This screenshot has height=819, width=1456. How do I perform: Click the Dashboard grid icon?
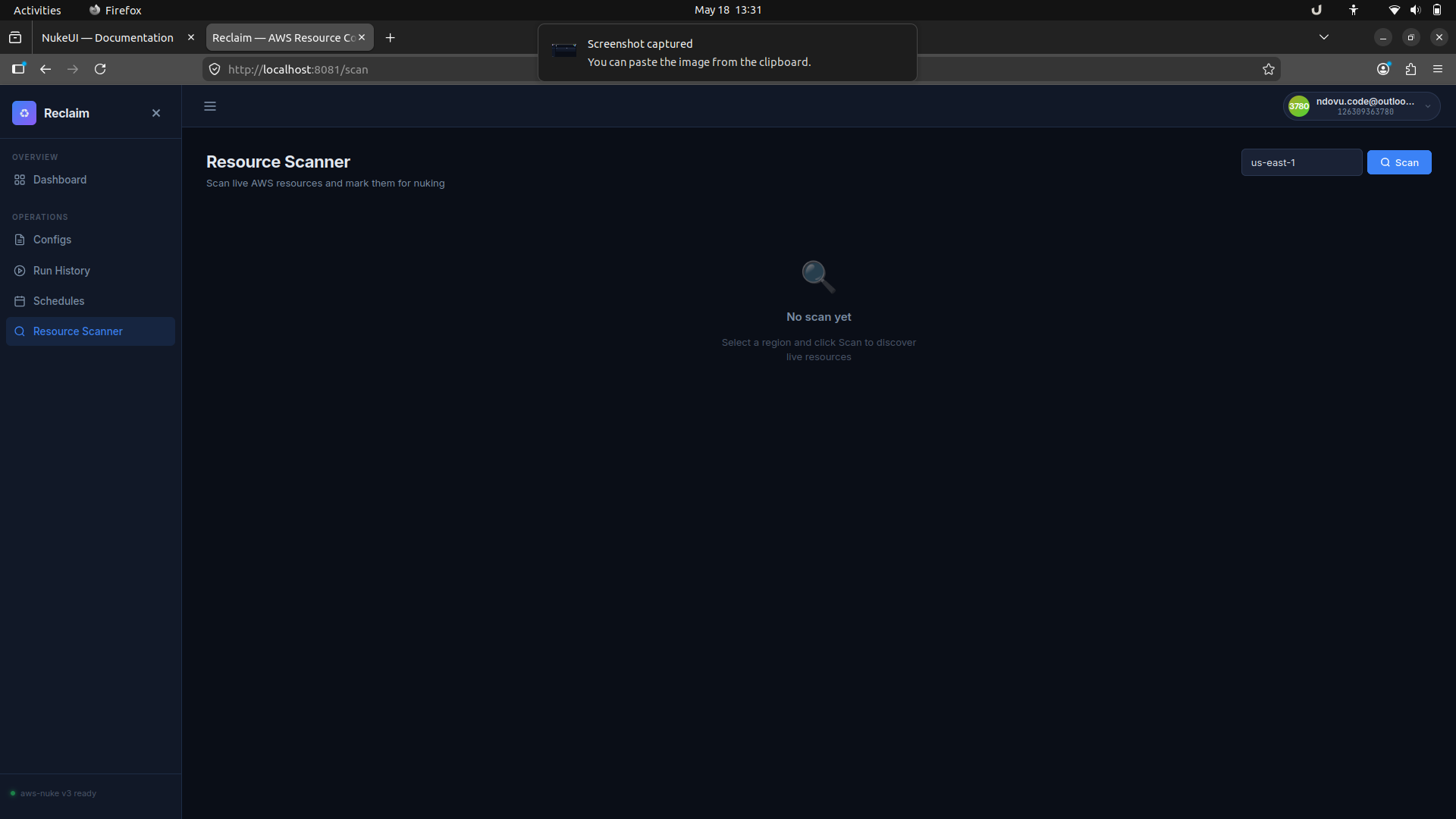coord(20,180)
